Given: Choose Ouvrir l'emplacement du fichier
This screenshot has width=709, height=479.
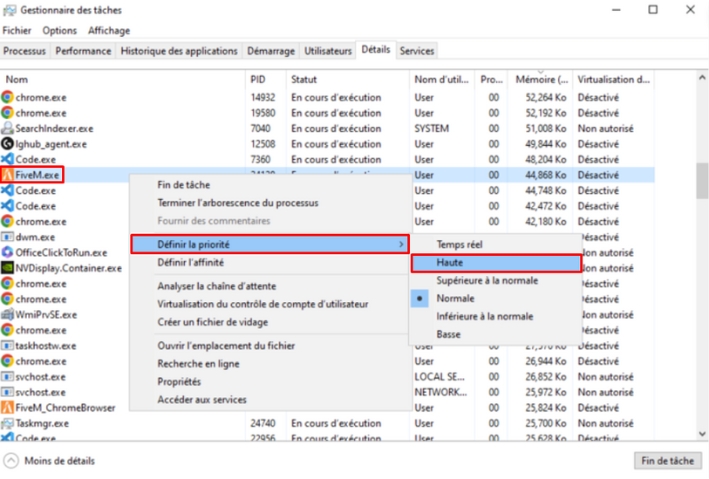Looking at the screenshot, I should tap(225, 345).
